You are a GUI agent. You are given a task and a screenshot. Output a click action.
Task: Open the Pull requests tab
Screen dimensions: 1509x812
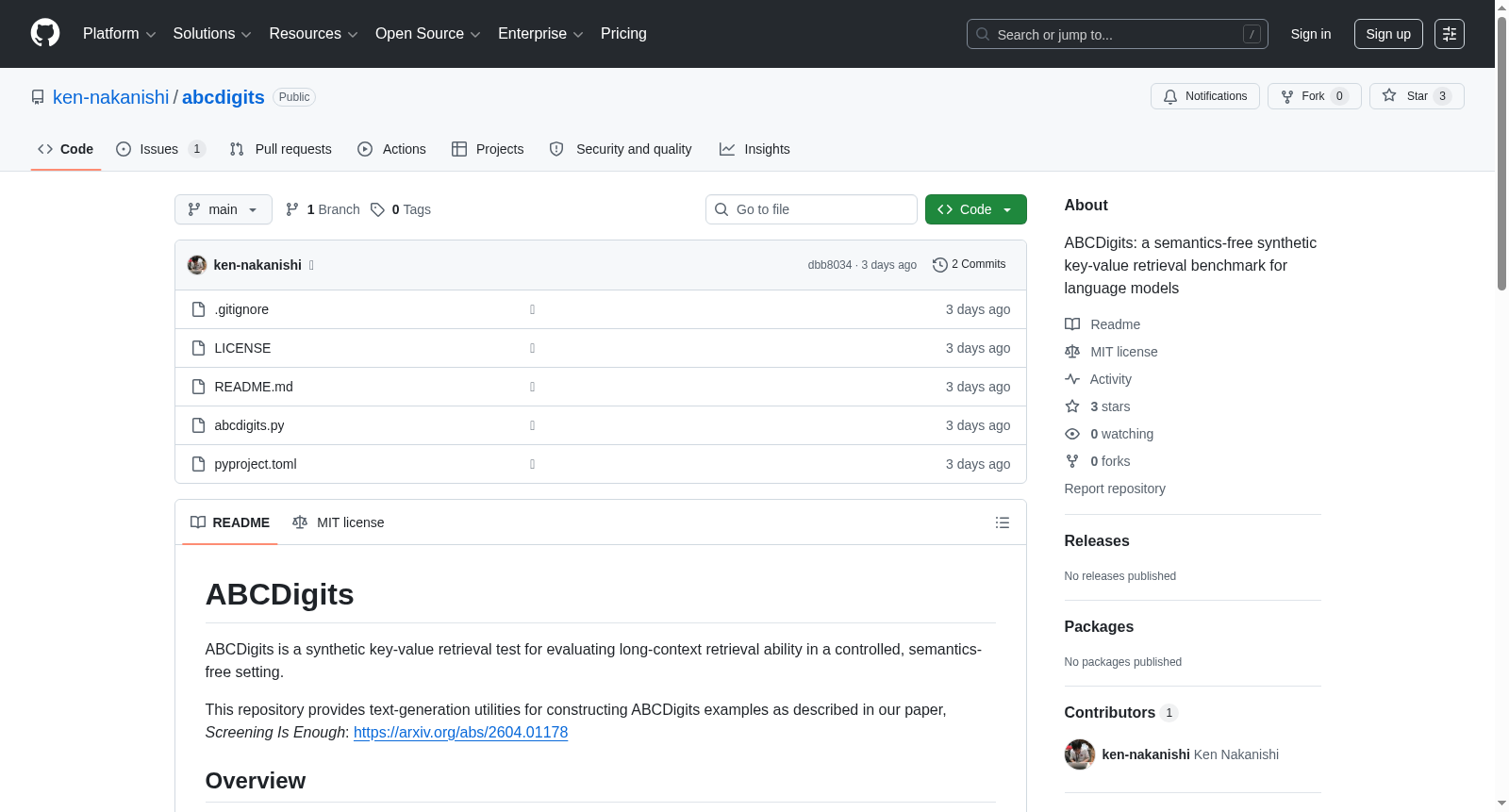[281, 149]
